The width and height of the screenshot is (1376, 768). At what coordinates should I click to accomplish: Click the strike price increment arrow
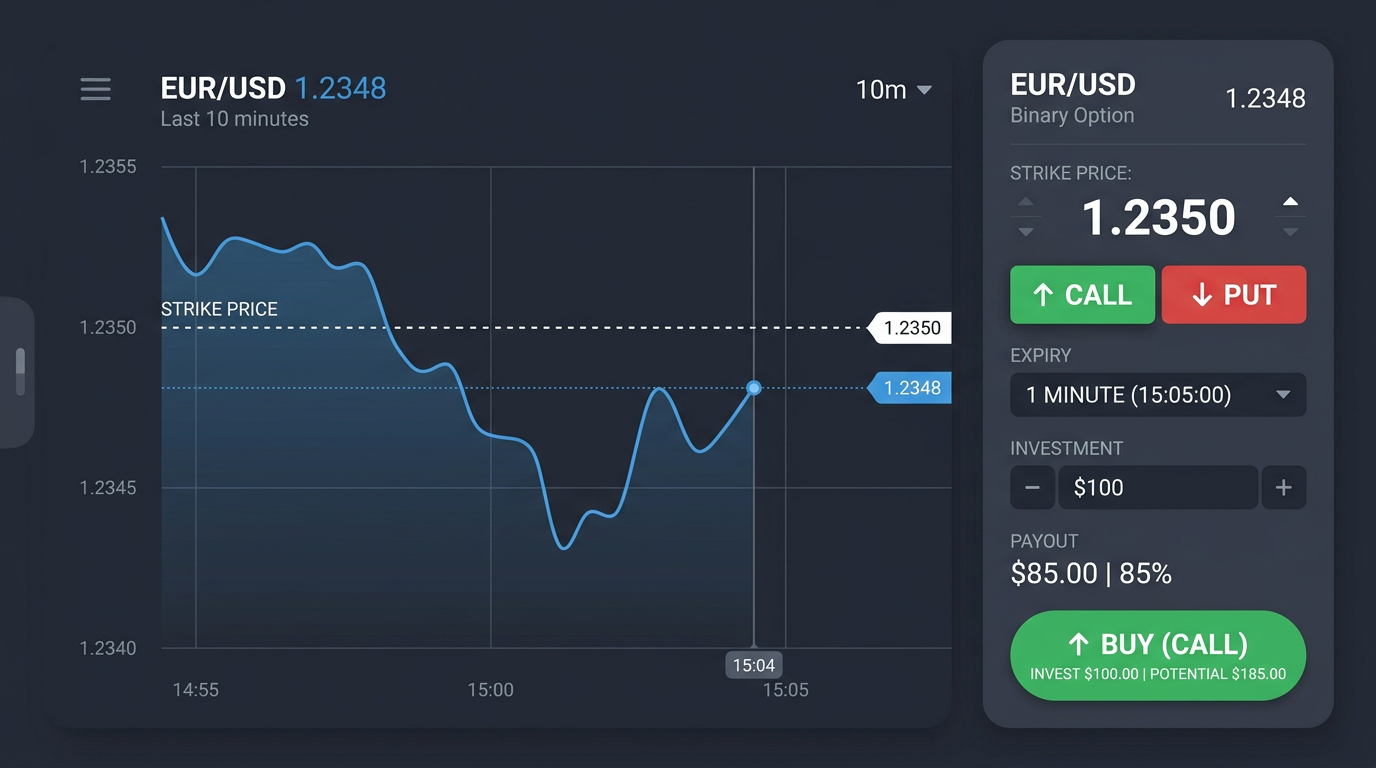coord(1290,202)
